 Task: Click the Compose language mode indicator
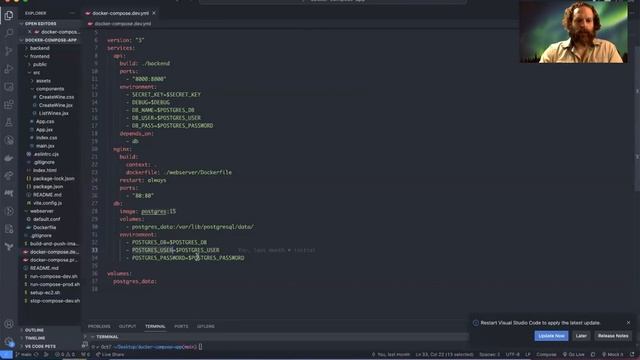pos(546,355)
